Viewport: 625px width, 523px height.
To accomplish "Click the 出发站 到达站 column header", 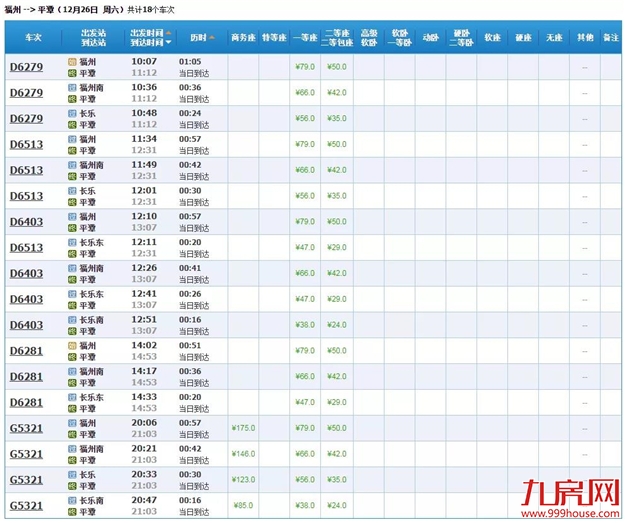I will point(94,37).
